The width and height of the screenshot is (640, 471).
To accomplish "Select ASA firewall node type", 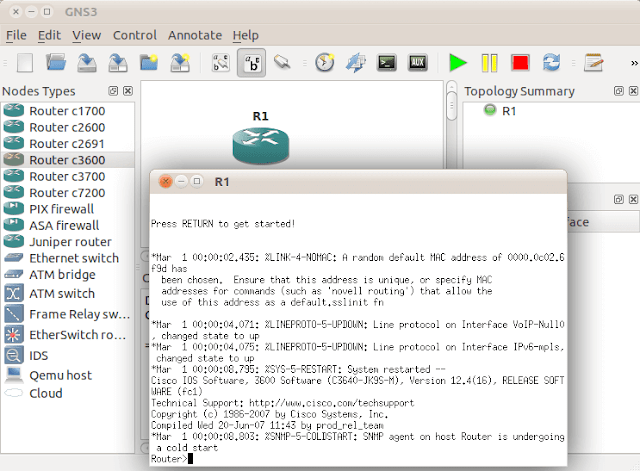I will pyautogui.click(x=68, y=225).
